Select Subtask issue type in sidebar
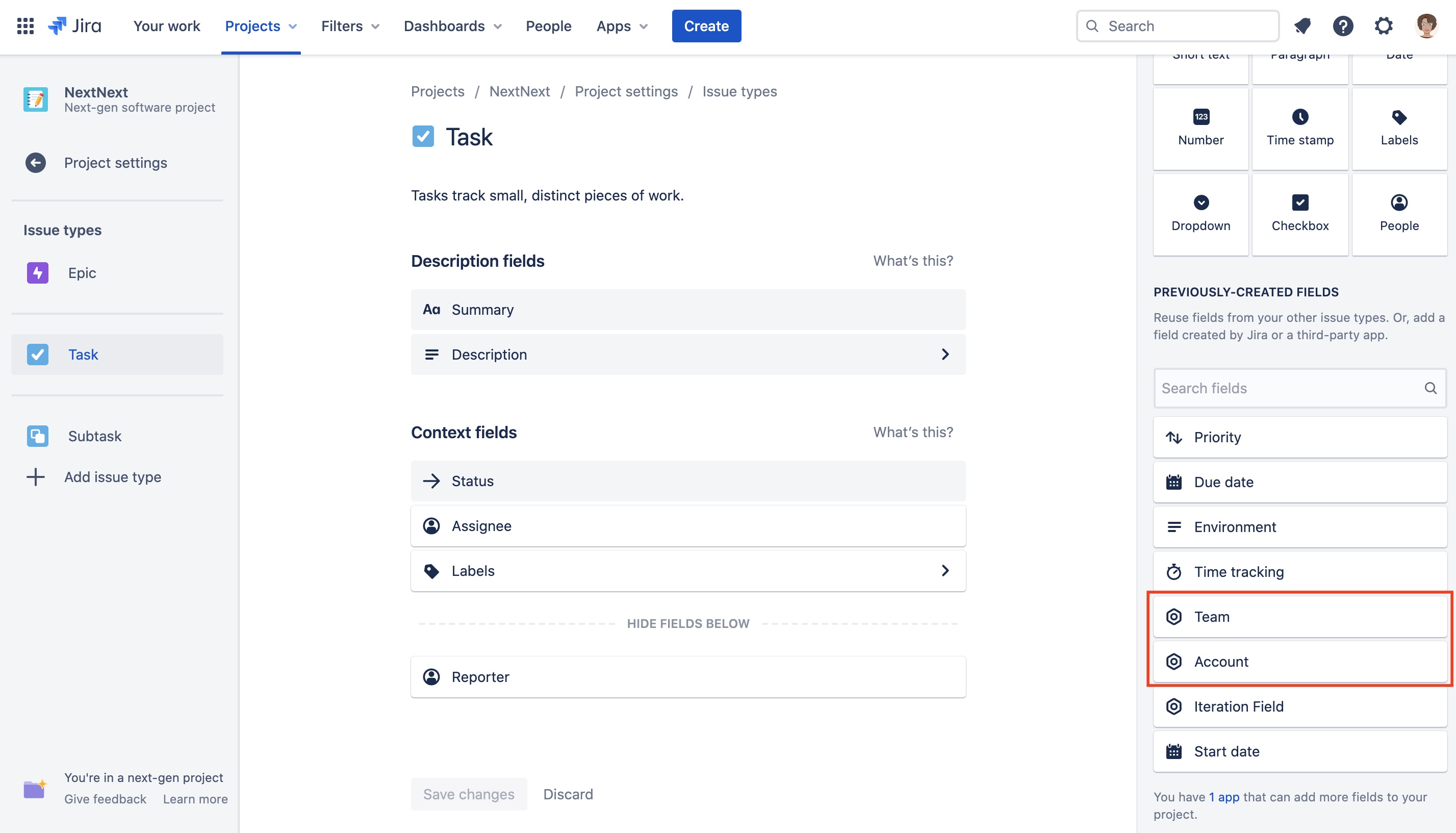 pos(94,436)
